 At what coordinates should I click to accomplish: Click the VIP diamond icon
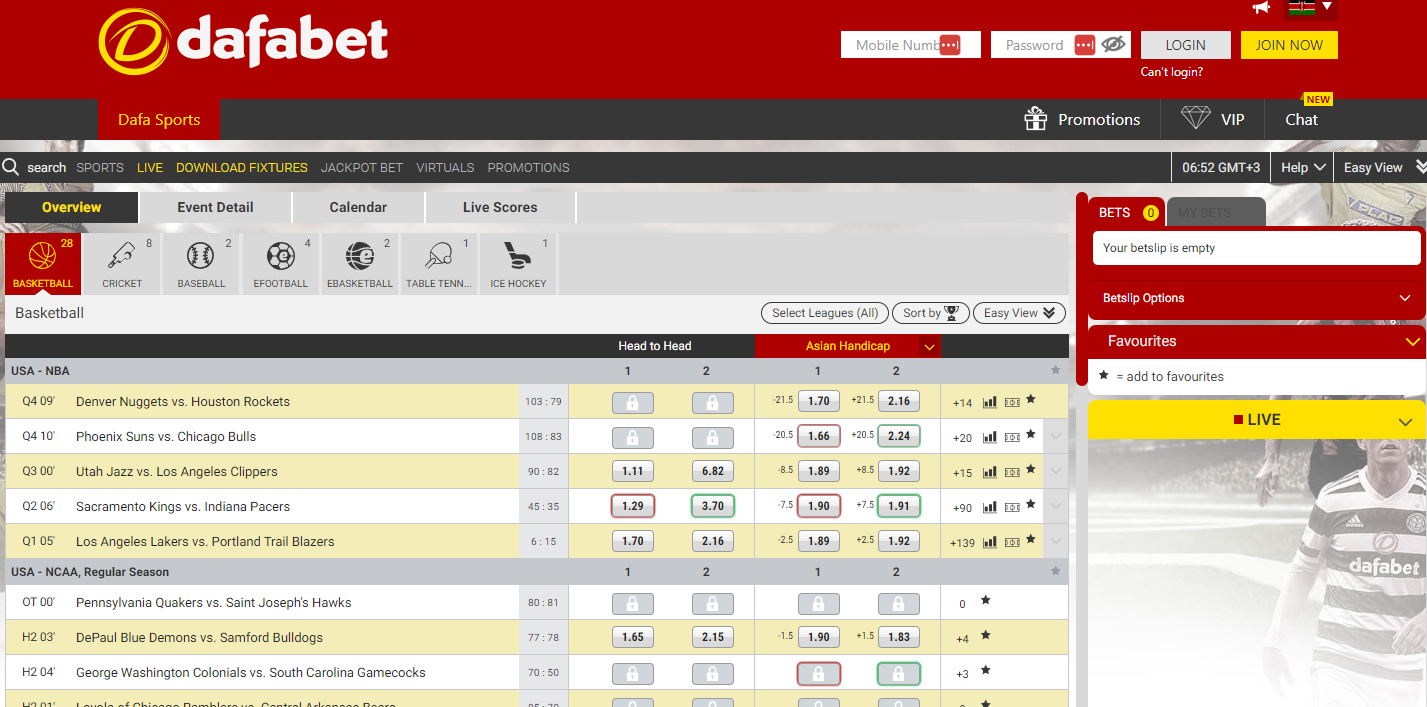pyautogui.click(x=1196, y=118)
